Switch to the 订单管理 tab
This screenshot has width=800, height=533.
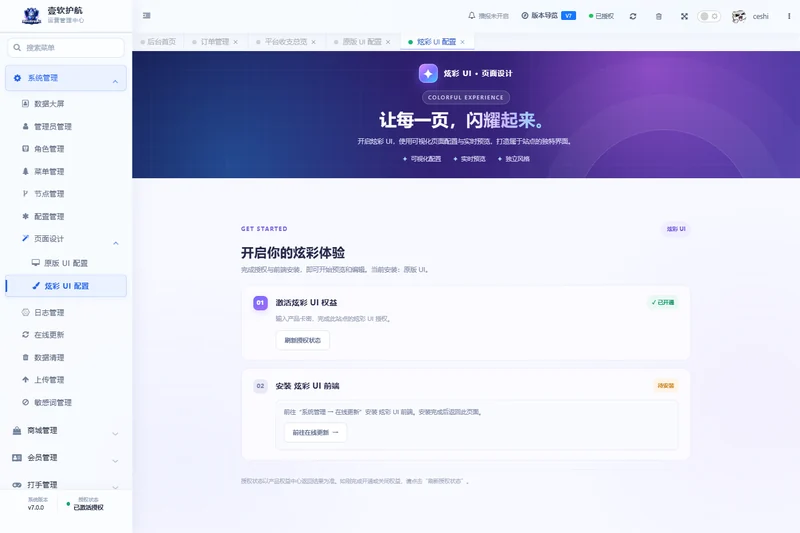(215, 42)
